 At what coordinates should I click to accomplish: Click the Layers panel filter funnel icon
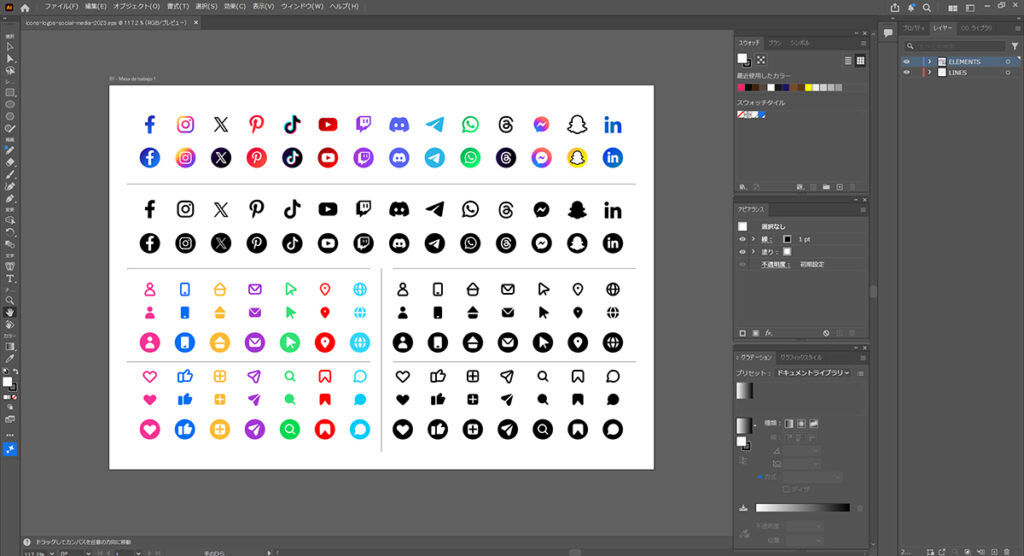[1015, 46]
